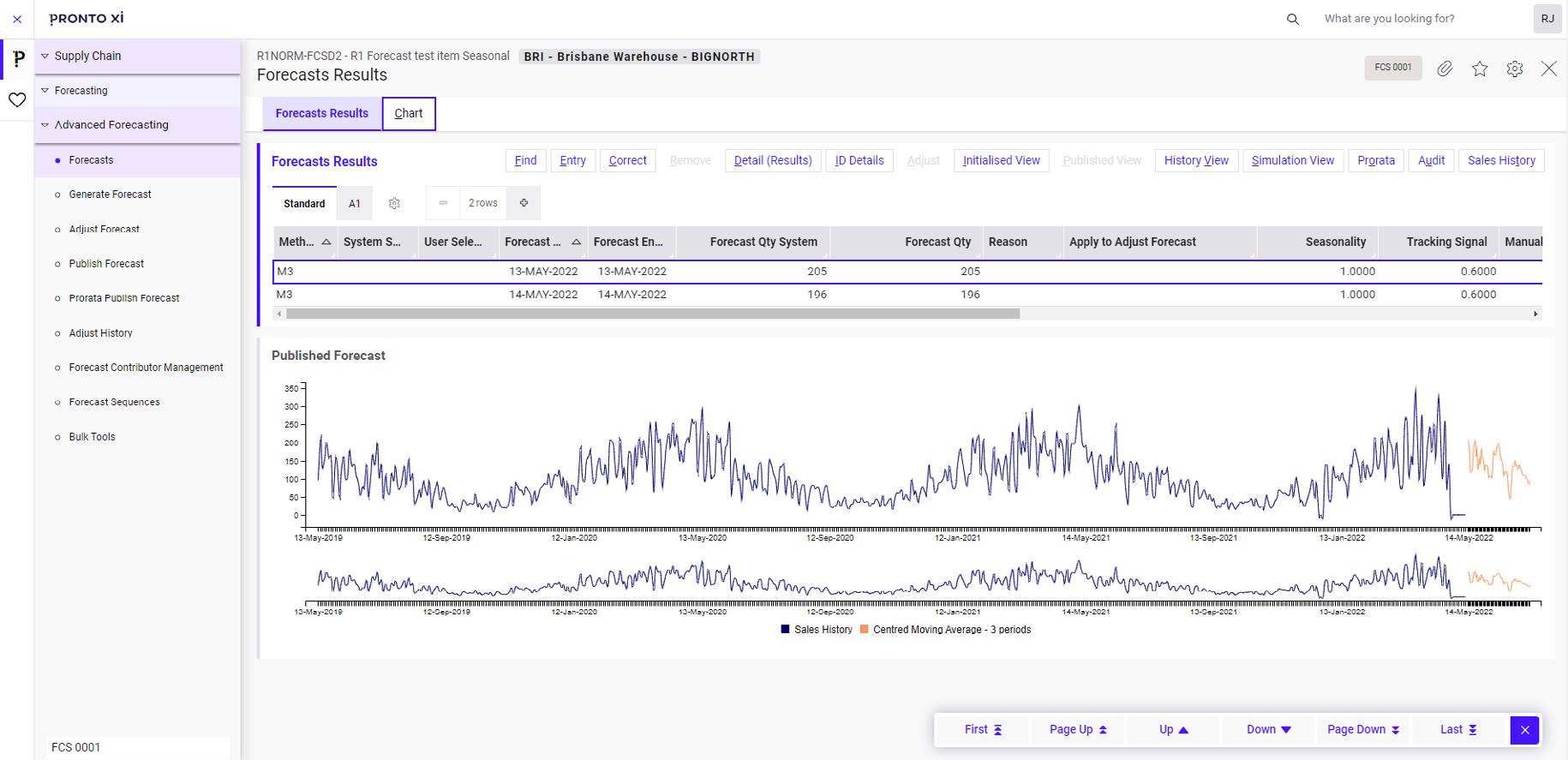Click the FCS 0001 function code badge
Screen dimensions: 1568x760
click(x=1393, y=68)
